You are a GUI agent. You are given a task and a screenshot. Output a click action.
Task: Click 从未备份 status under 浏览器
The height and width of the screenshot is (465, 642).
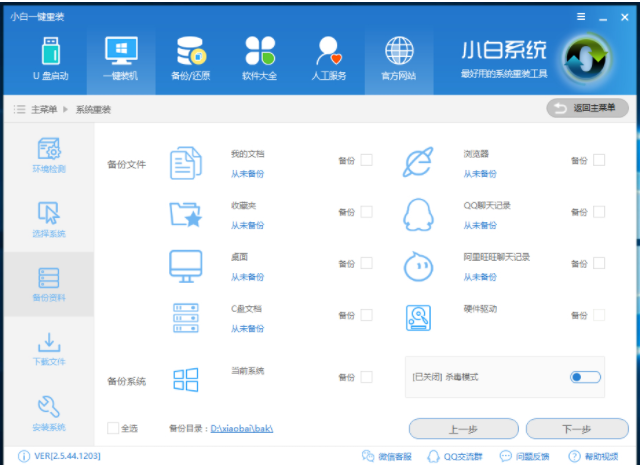[x=480, y=174]
